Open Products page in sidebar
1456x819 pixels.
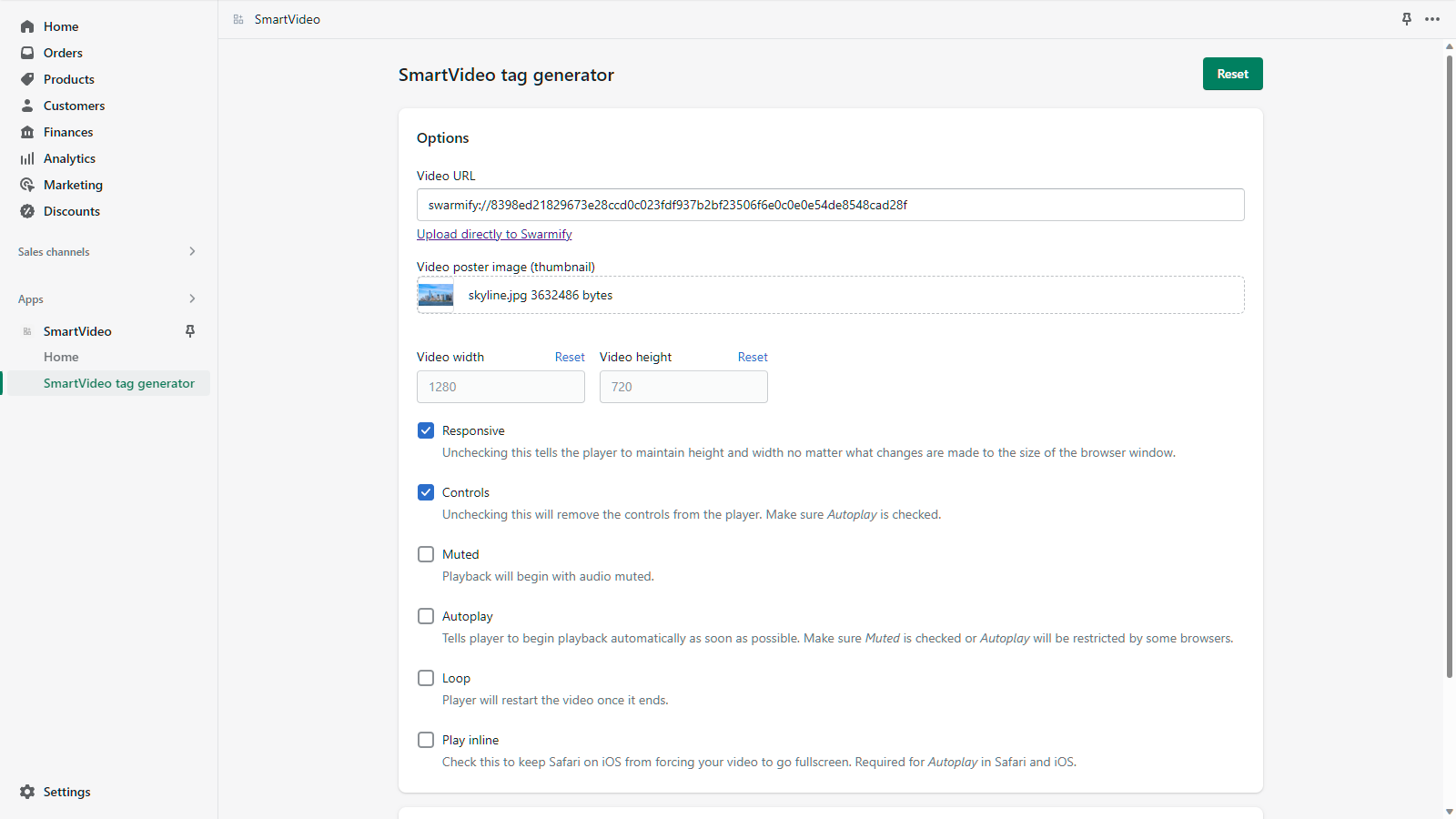point(69,79)
